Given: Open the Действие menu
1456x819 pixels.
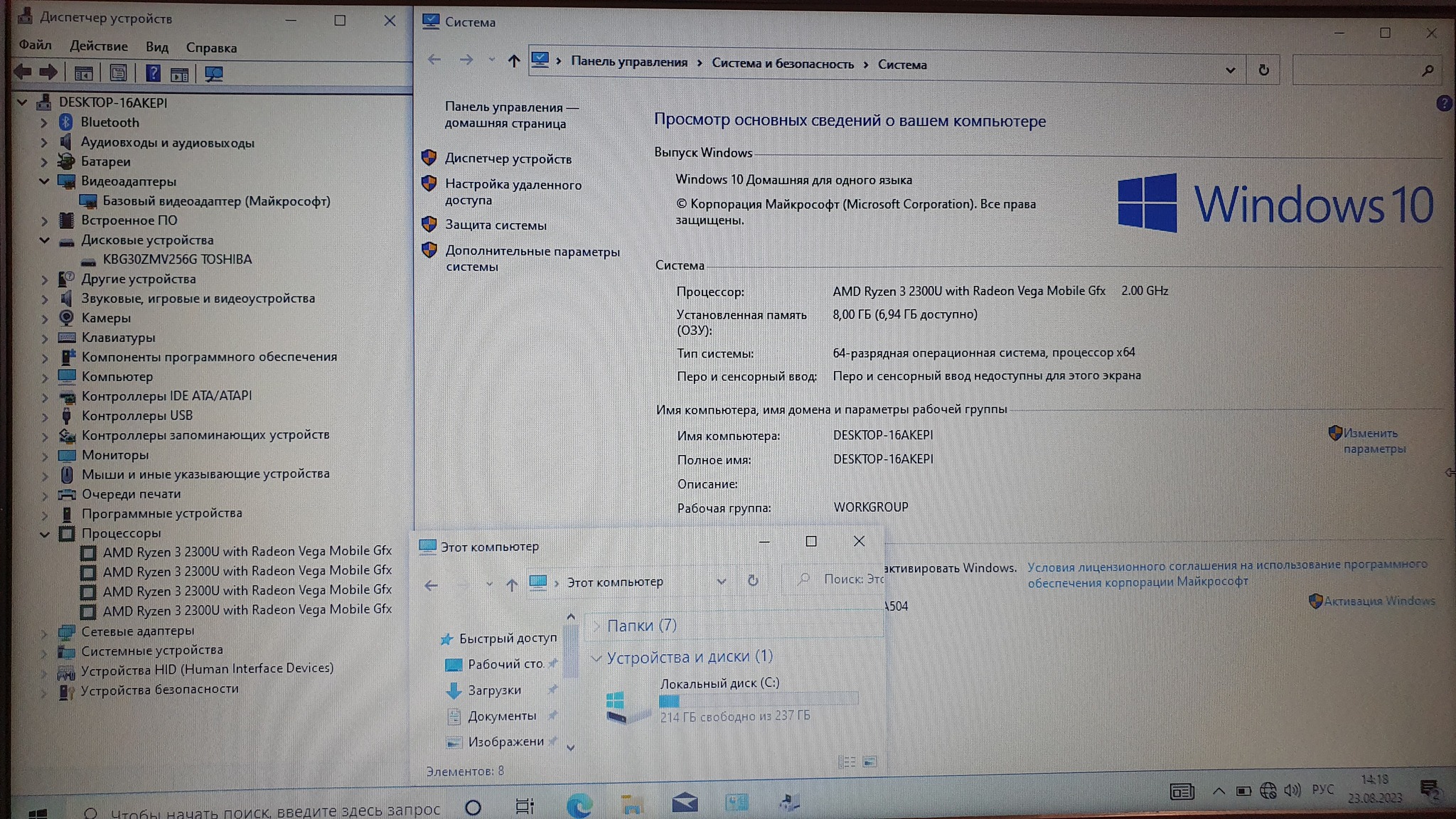Looking at the screenshot, I should tap(98, 46).
